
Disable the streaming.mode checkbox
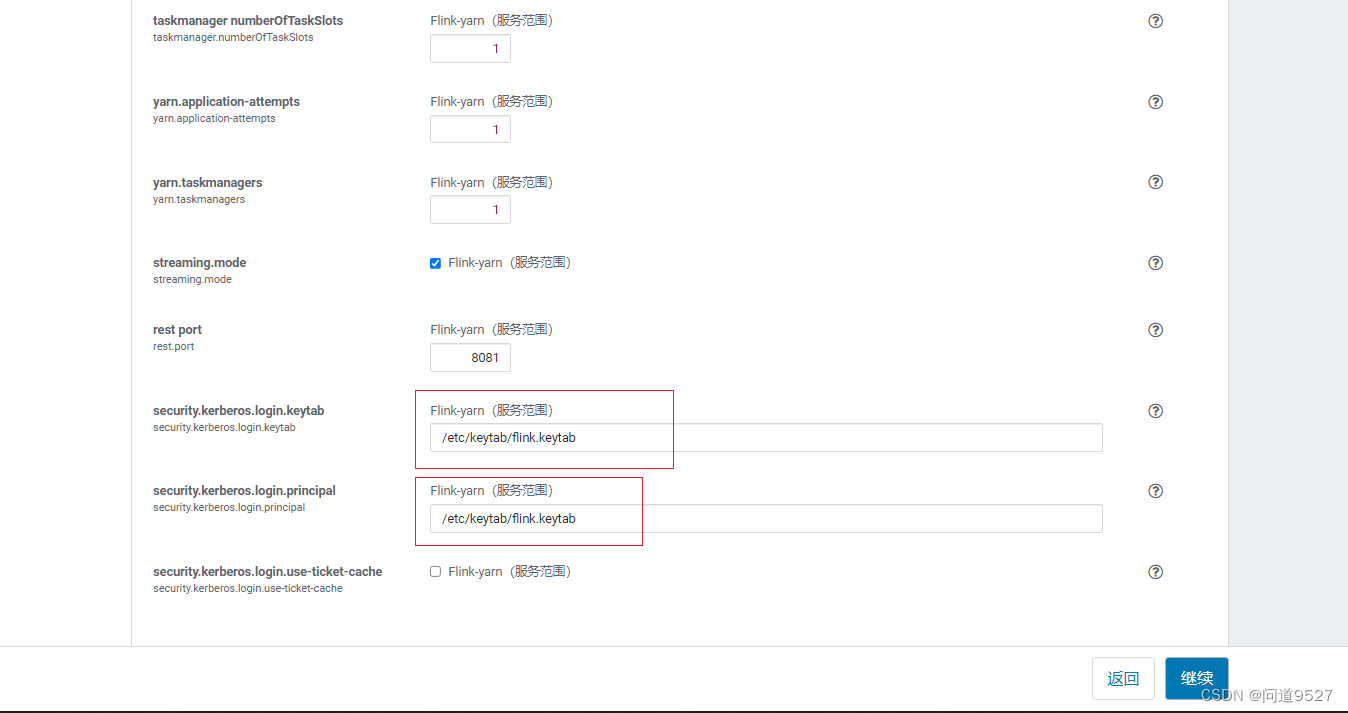[435, 263]
